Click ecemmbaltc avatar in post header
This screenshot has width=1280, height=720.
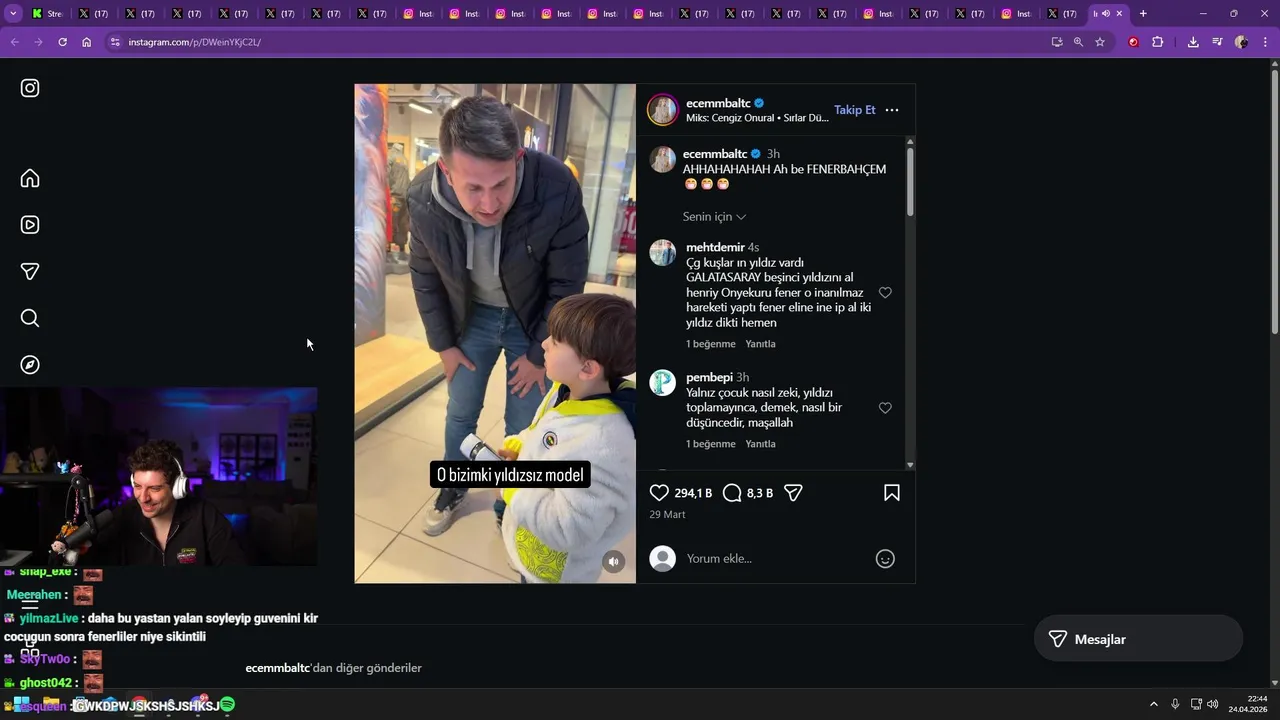click(662, 110)
